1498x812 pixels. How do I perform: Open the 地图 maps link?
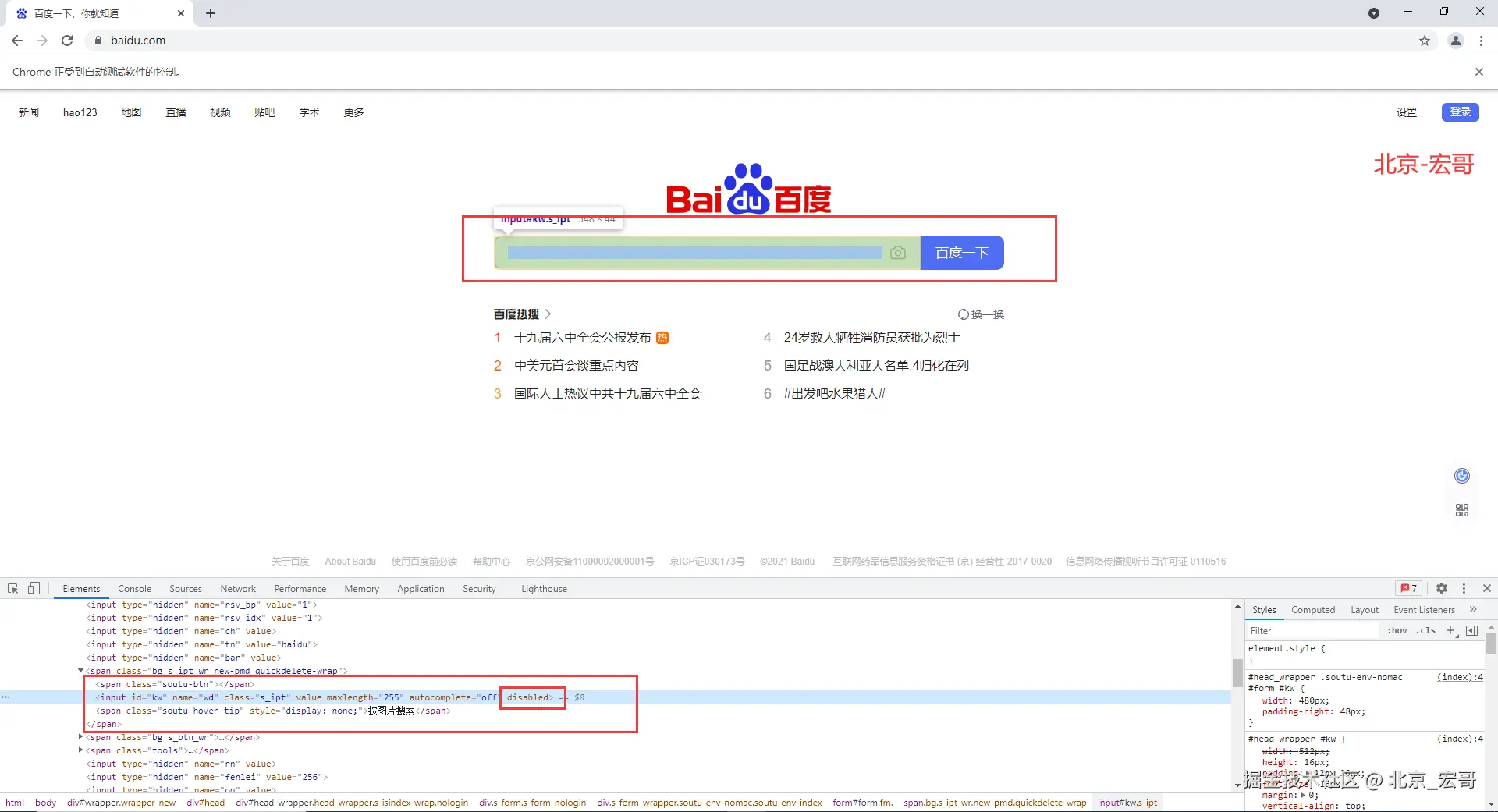click(131, 112)
